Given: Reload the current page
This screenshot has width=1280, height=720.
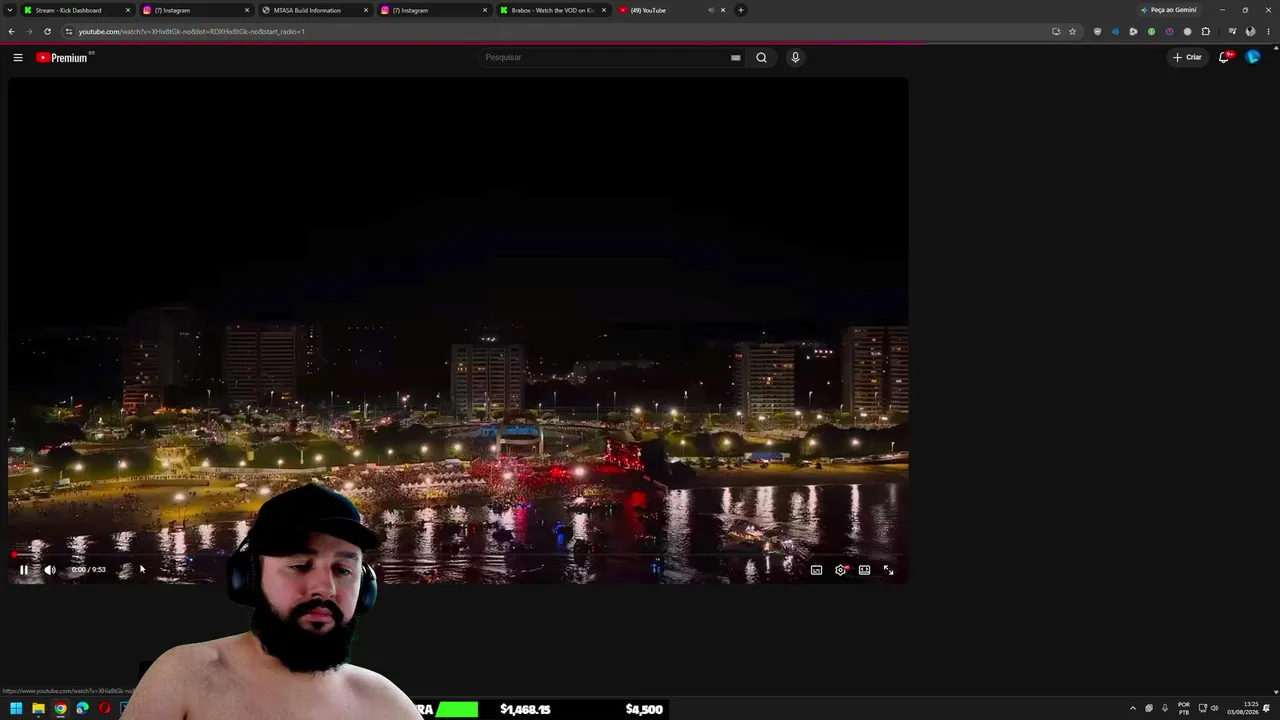Looking at the screenshot, I should point(47,31).
